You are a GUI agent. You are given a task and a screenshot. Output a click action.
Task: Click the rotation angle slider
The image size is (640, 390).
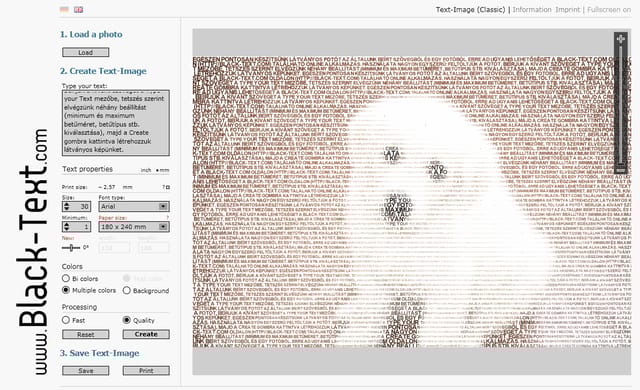tap(71, 247)
